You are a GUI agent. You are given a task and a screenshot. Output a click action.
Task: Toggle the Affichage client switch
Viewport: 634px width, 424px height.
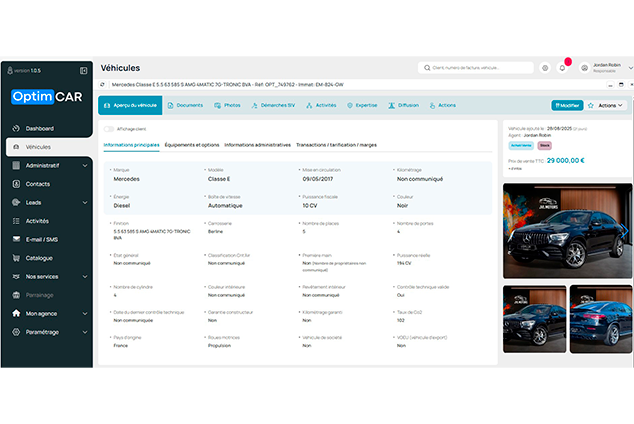pos(109,129)
